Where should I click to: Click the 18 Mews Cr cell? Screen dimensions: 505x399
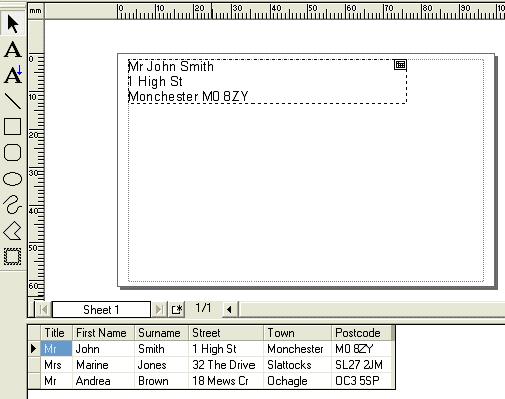[226, 381]
